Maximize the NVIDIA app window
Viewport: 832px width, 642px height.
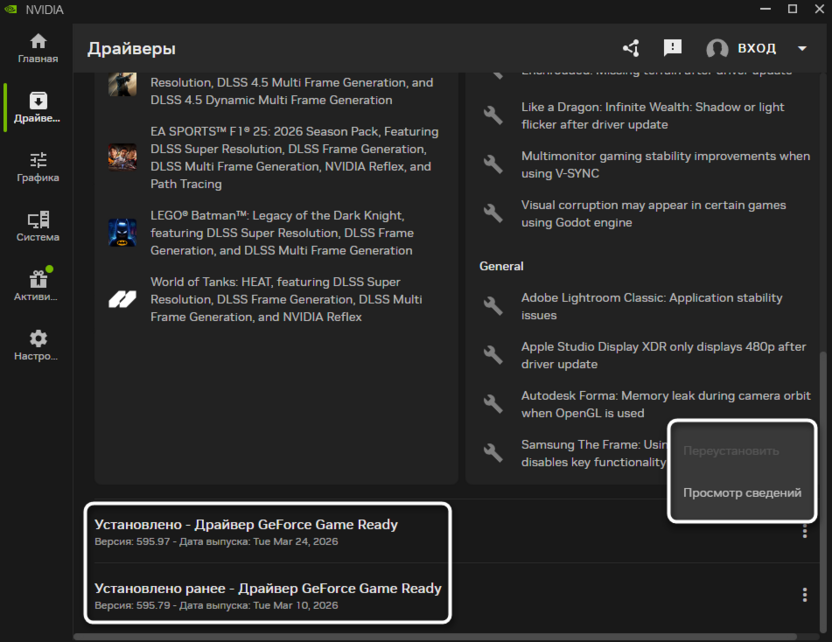coord(792,9)
